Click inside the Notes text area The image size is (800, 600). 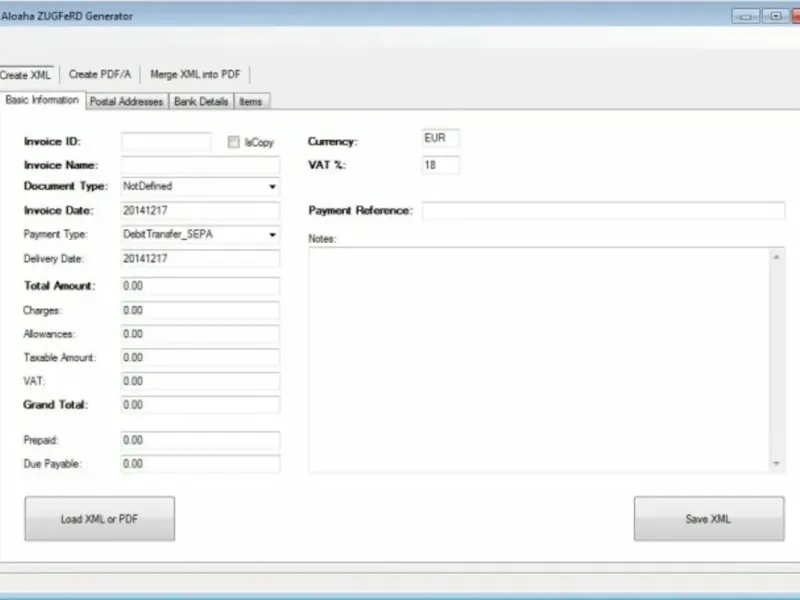click(539, 360)
